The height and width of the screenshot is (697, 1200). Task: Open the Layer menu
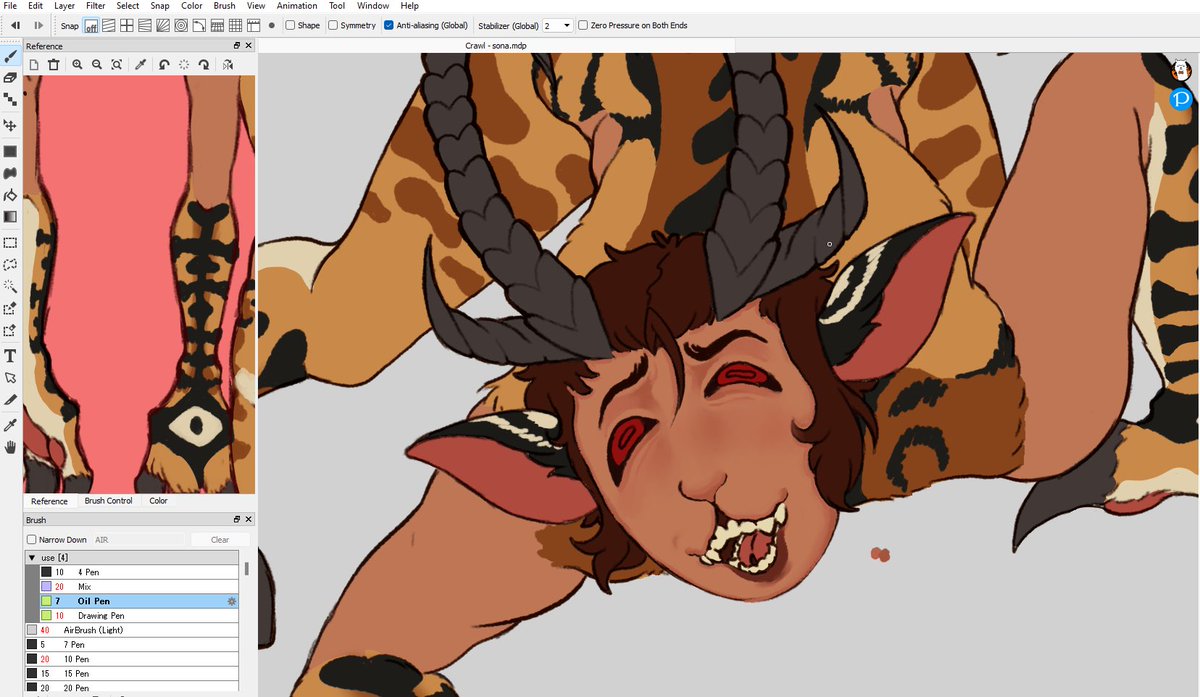(x=64, y=6)
